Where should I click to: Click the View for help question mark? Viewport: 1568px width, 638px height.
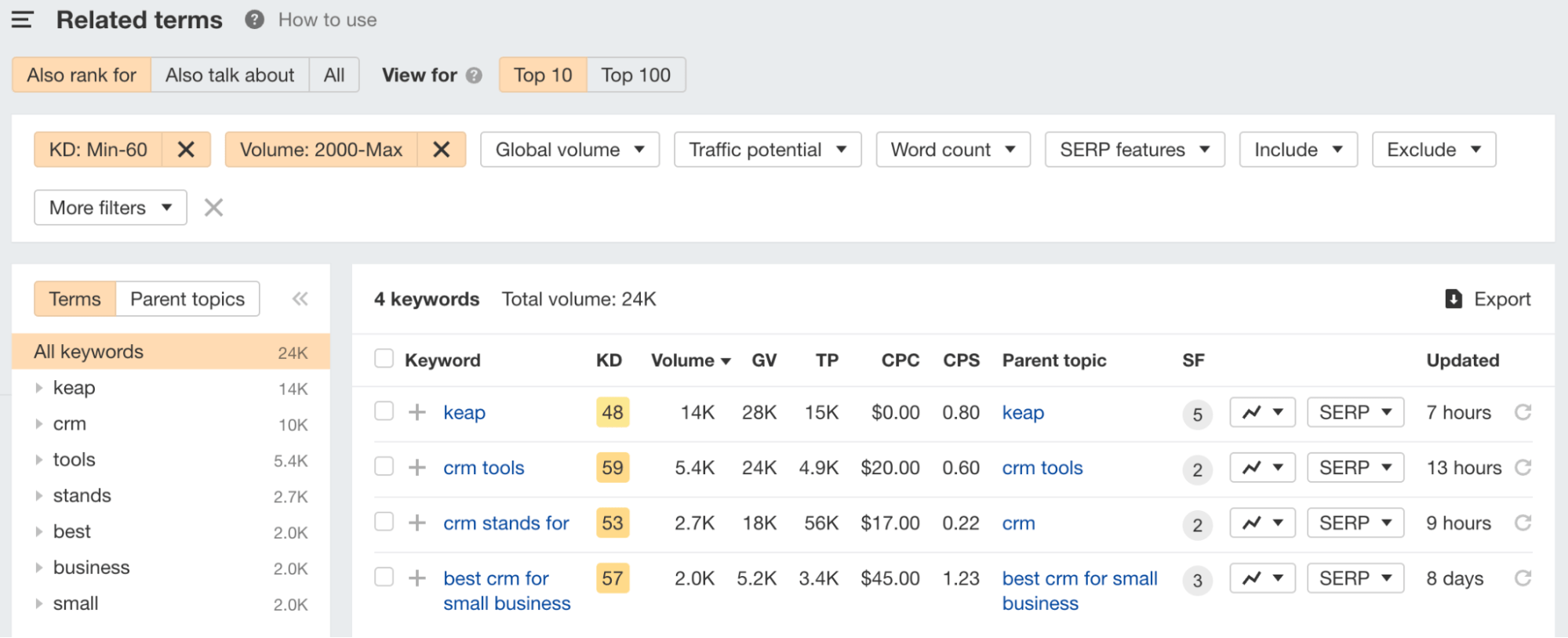[474, 75]
